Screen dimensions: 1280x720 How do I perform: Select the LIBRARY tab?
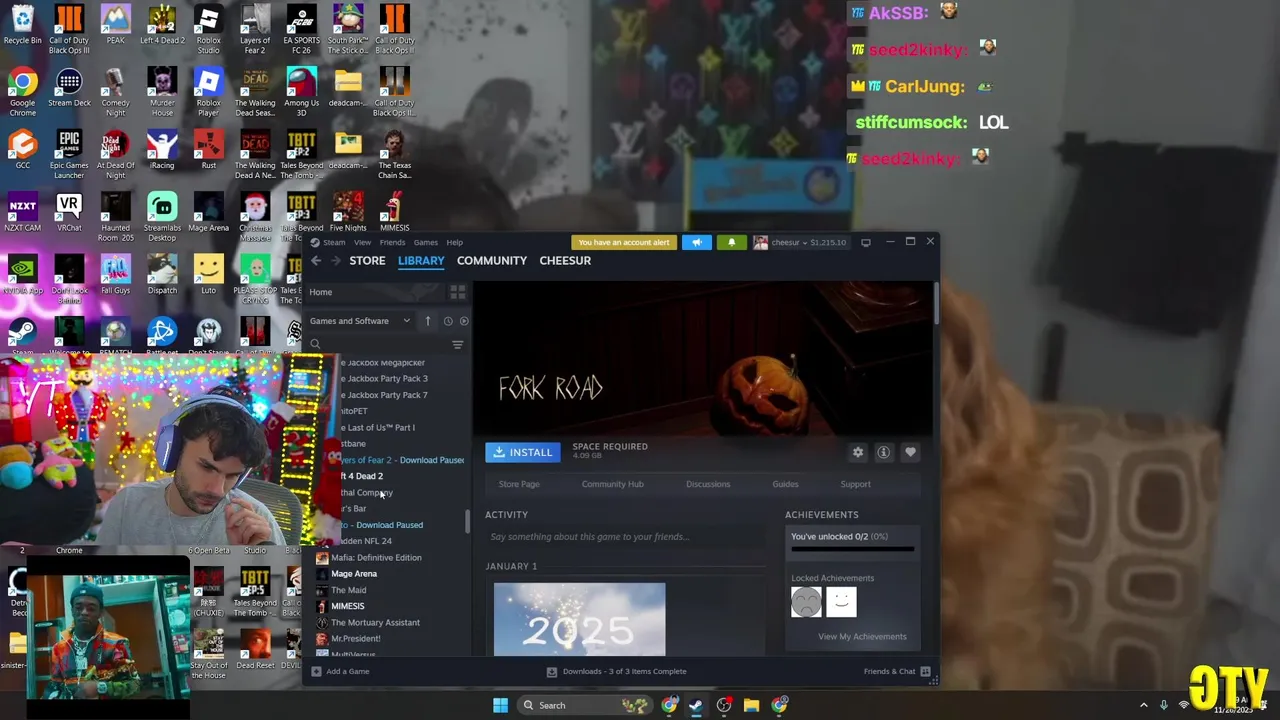(421, 261)
